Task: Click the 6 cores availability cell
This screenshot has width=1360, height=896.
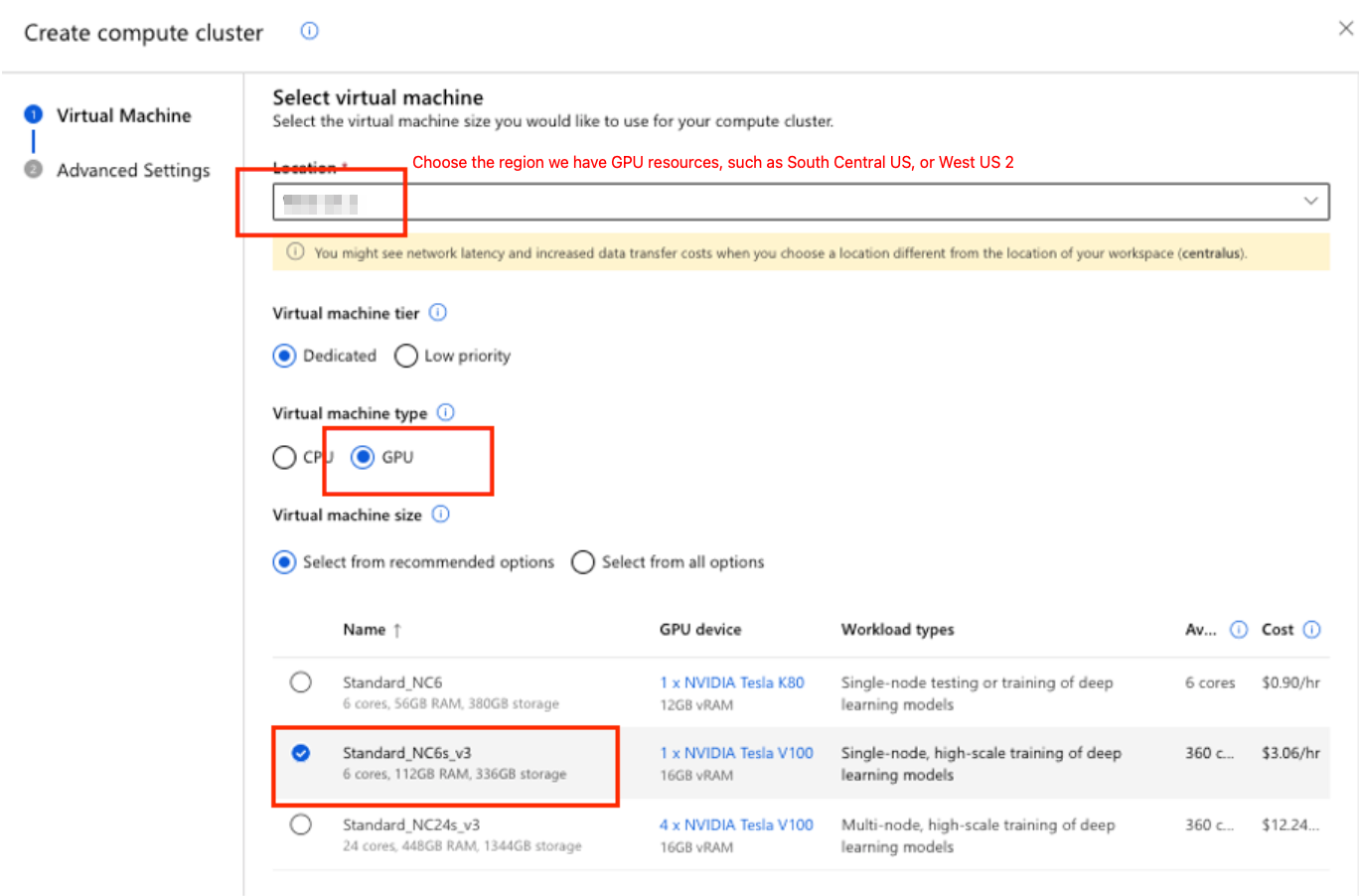Action: [1210, 682]
